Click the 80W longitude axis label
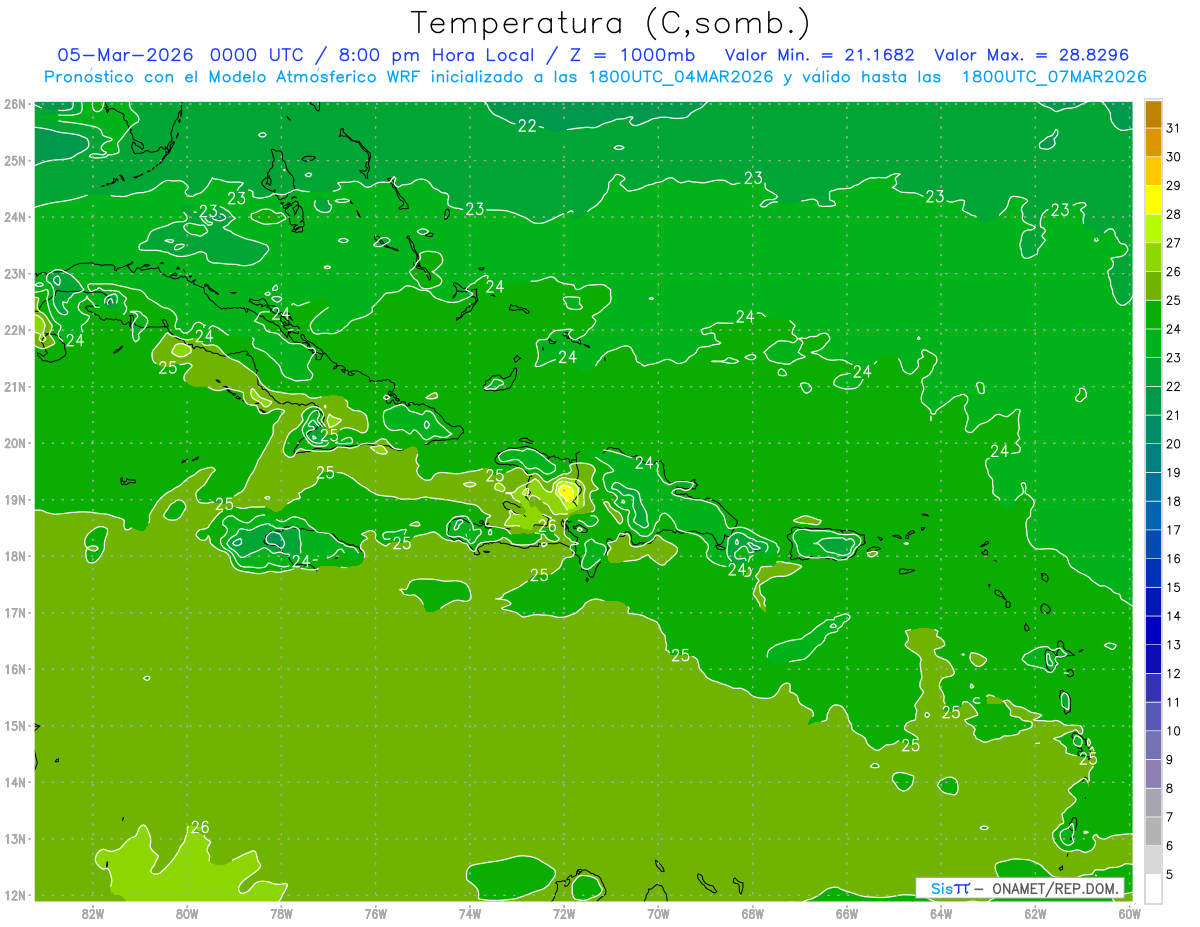The image size is (1200, 927). tap(187, 913)
